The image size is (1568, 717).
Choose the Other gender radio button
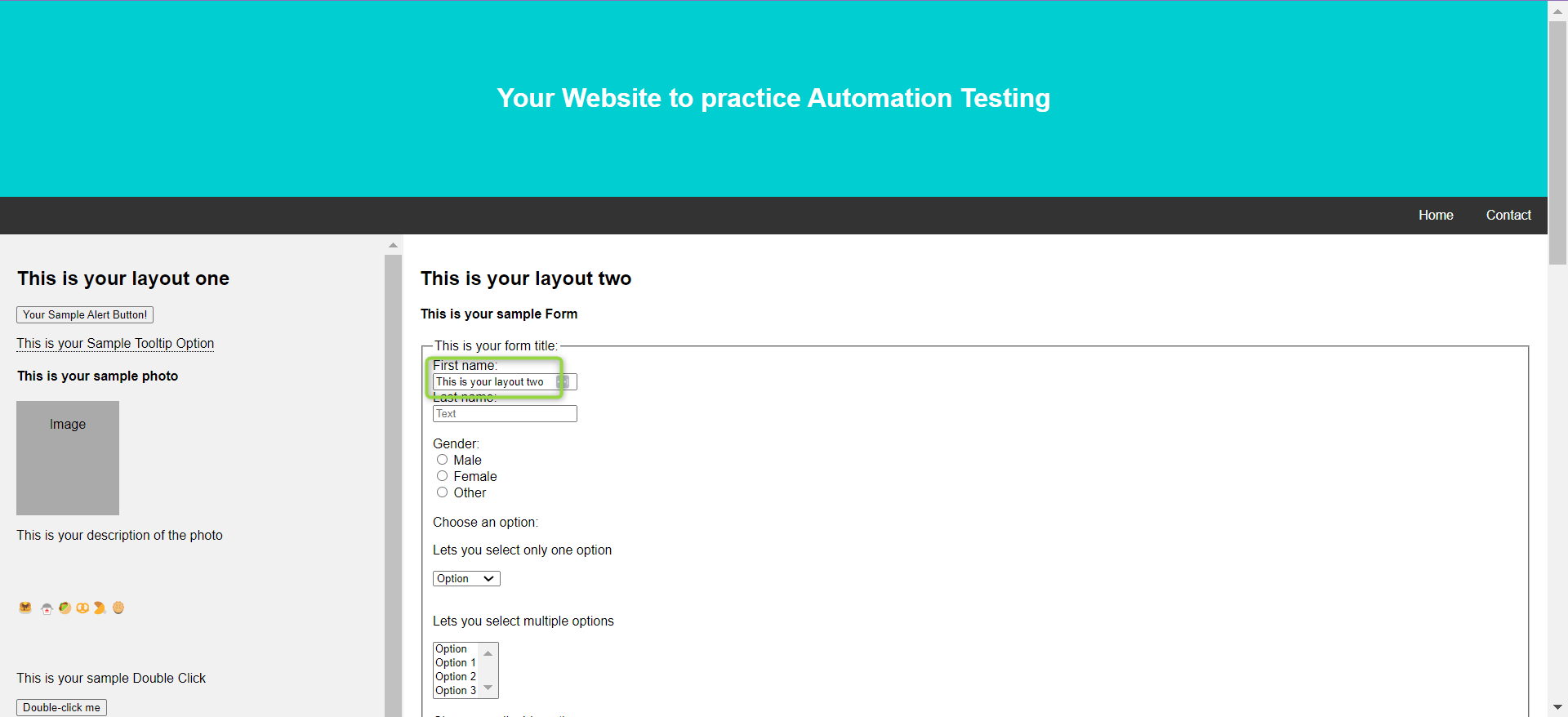(442, 492)
